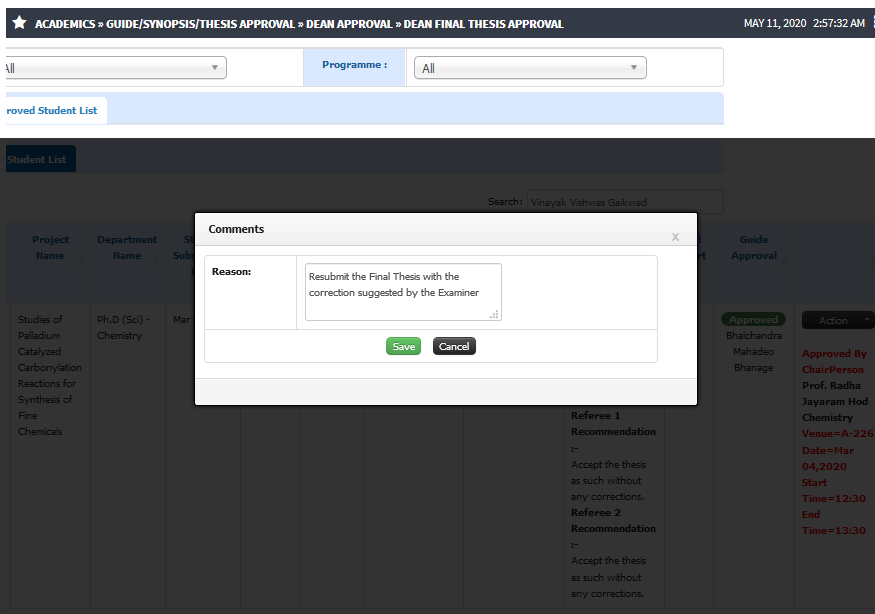Image resolution: width=875 pixels, height=614 pixels.
Task: Click guide name 'Bhalchandra Mahadeo Bhanage'
Action: tap(753, 352)
